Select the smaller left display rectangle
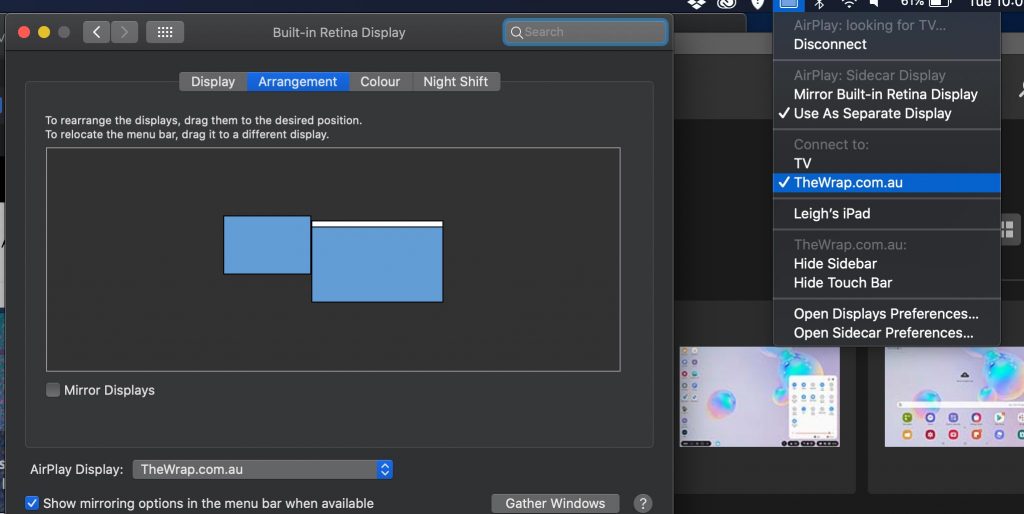This screenshot has height=514, width=1024. pos(267,245)
